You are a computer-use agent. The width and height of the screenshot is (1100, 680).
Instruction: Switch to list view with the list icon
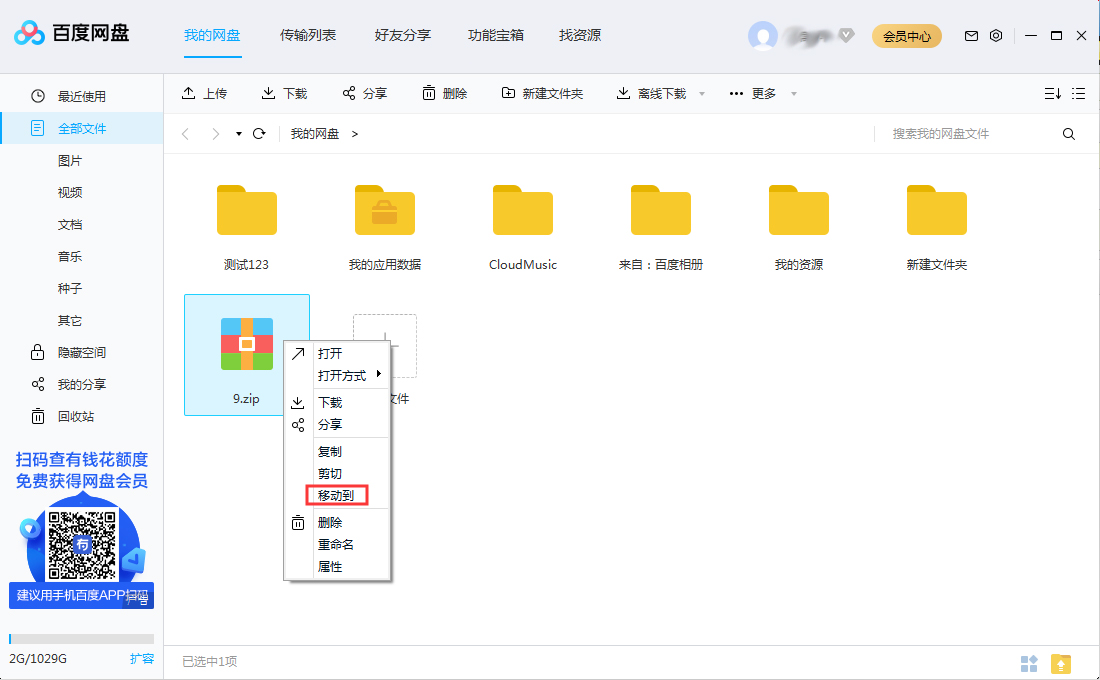click(1078, 93)
